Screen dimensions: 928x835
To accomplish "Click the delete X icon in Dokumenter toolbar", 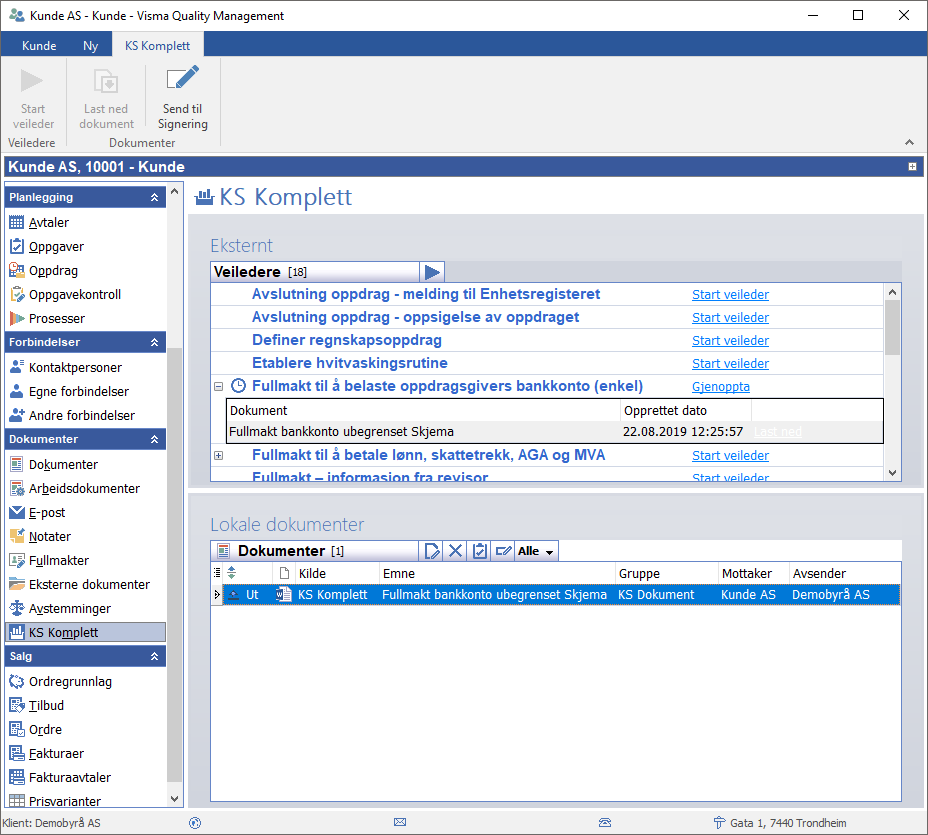I will coord(455,551).
